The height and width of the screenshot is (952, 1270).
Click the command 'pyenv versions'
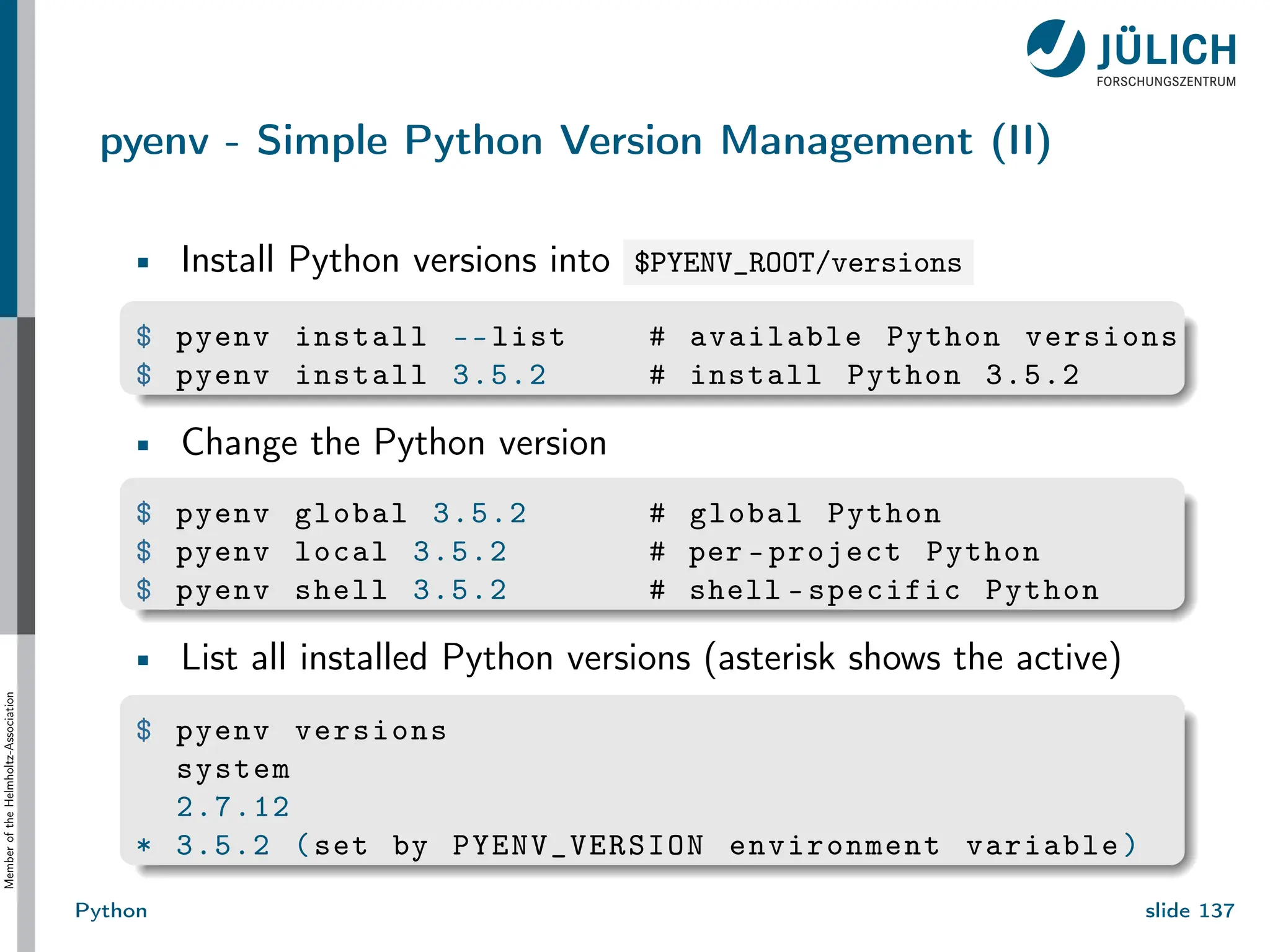(x=311, y=732)
